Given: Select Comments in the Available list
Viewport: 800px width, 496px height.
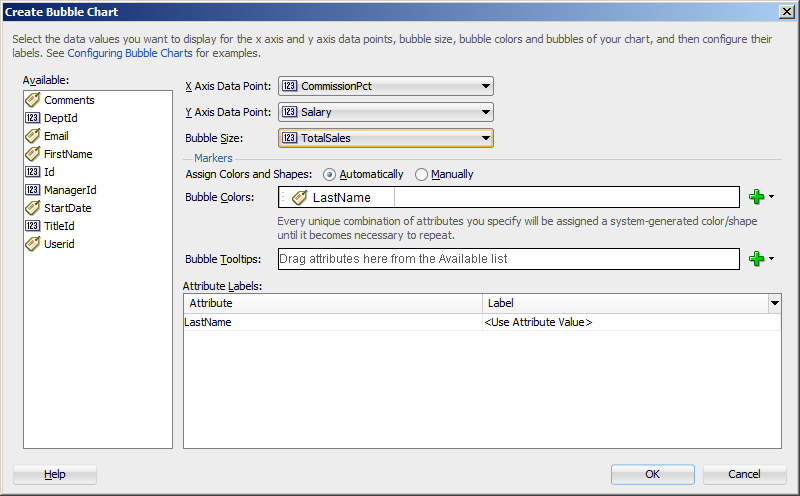Looking at the screenshot, I should [x=69, y=100].
